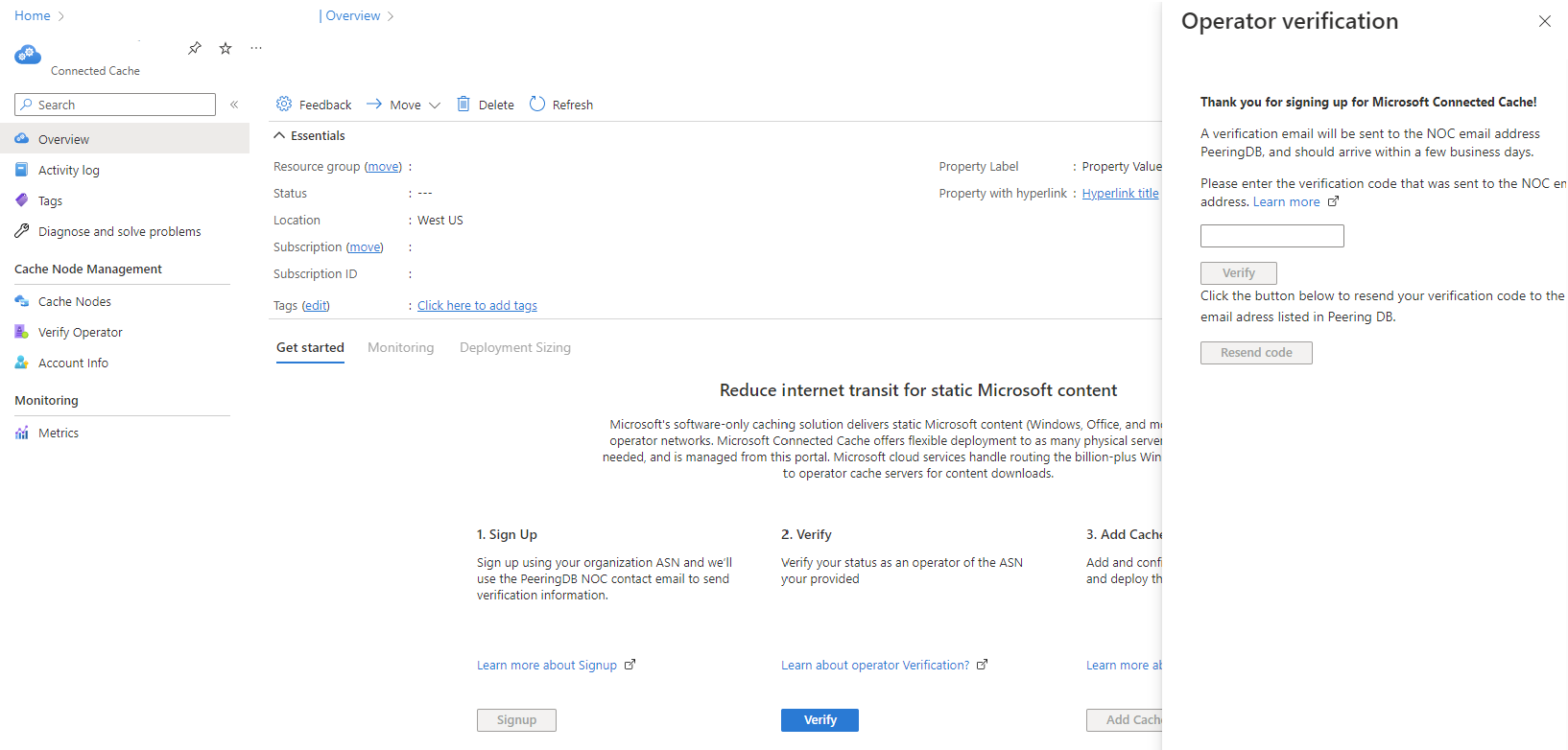Switch to the Monitoring tab
Image resolution: width=1568 pixels, height=750 pixels.
(400, 347)
